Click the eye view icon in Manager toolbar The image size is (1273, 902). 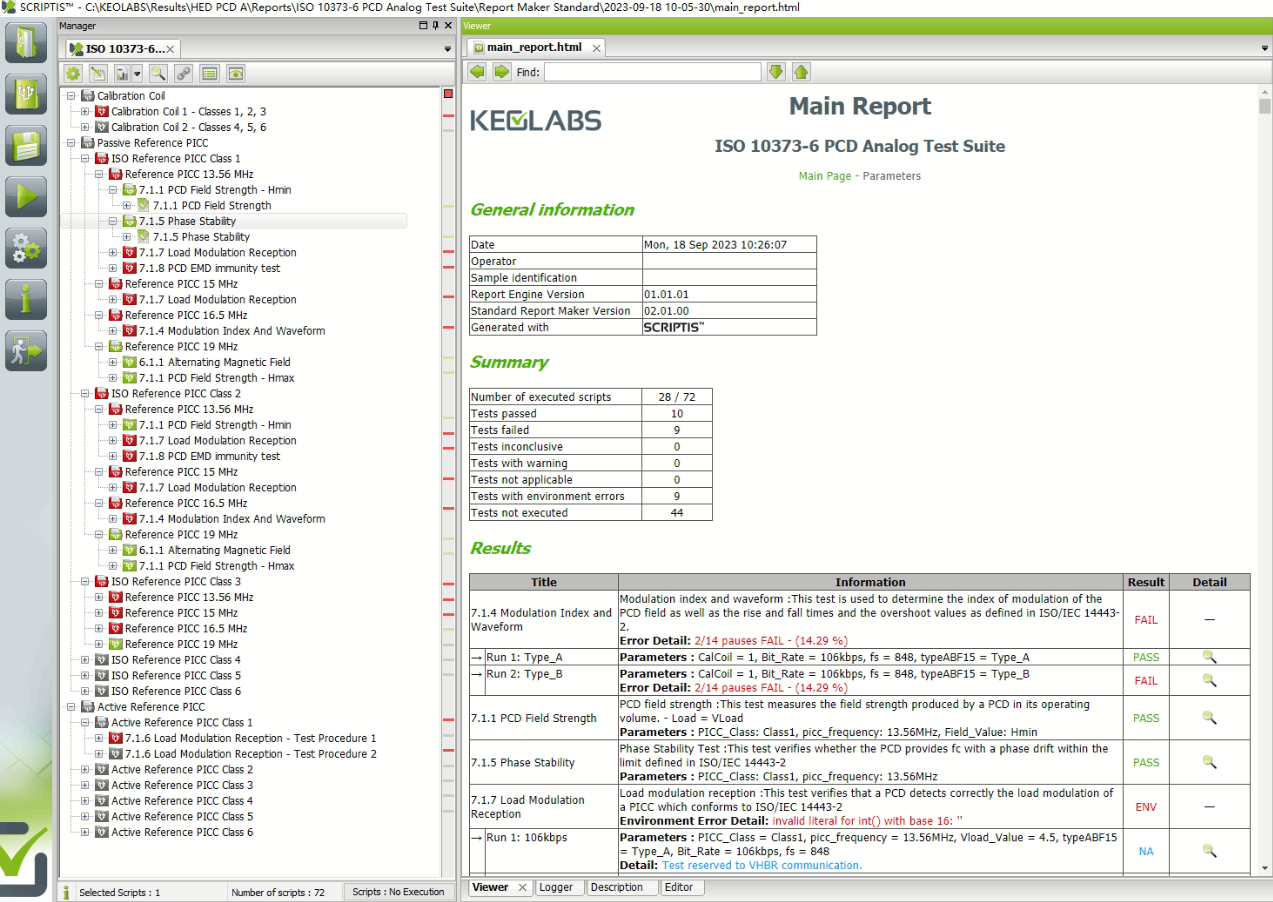coord(235,73)
